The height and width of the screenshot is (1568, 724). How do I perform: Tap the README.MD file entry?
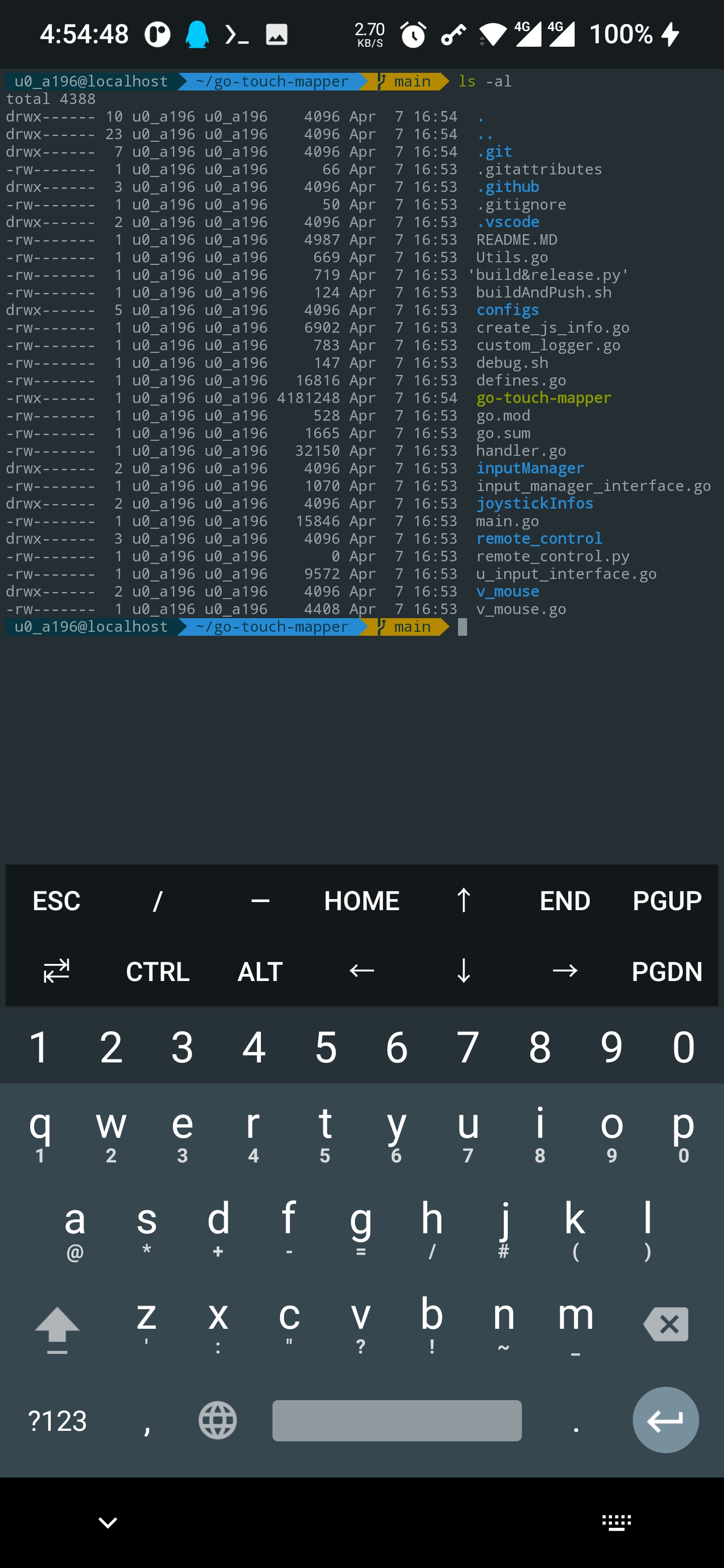click(516, 239)
